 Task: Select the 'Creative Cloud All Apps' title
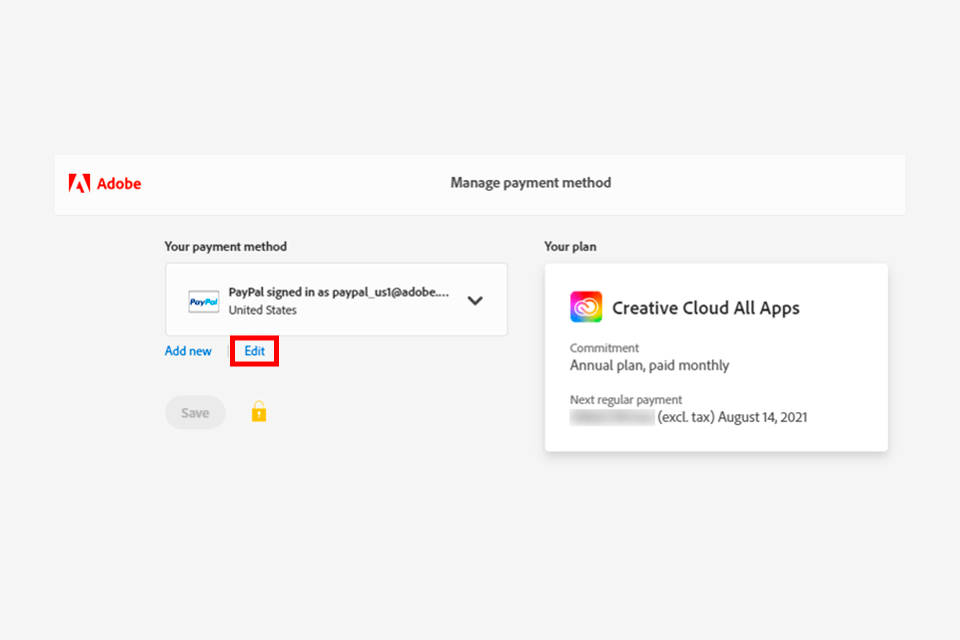click(706, 308)
